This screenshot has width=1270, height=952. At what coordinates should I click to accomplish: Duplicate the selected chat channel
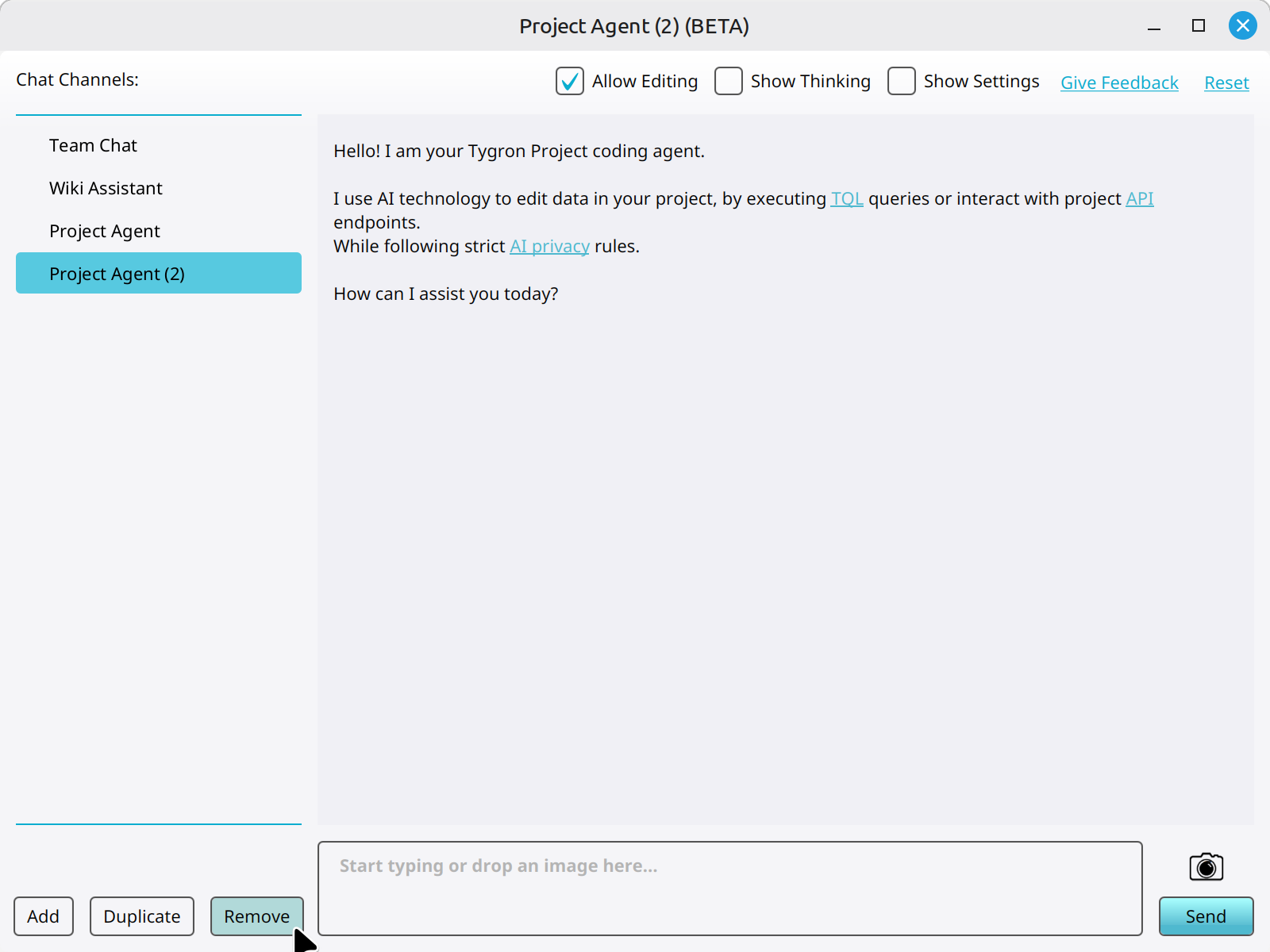(x=142, y=916)
